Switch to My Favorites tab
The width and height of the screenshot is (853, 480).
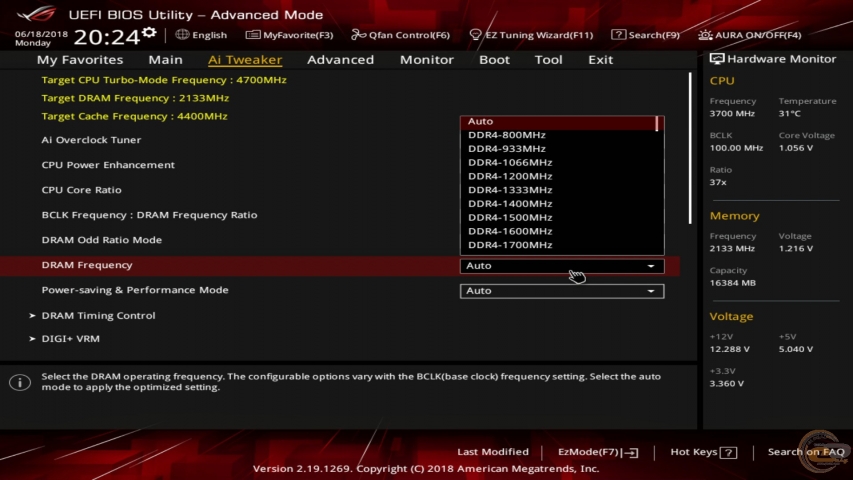pyautogui.click(x=80, y=59)
